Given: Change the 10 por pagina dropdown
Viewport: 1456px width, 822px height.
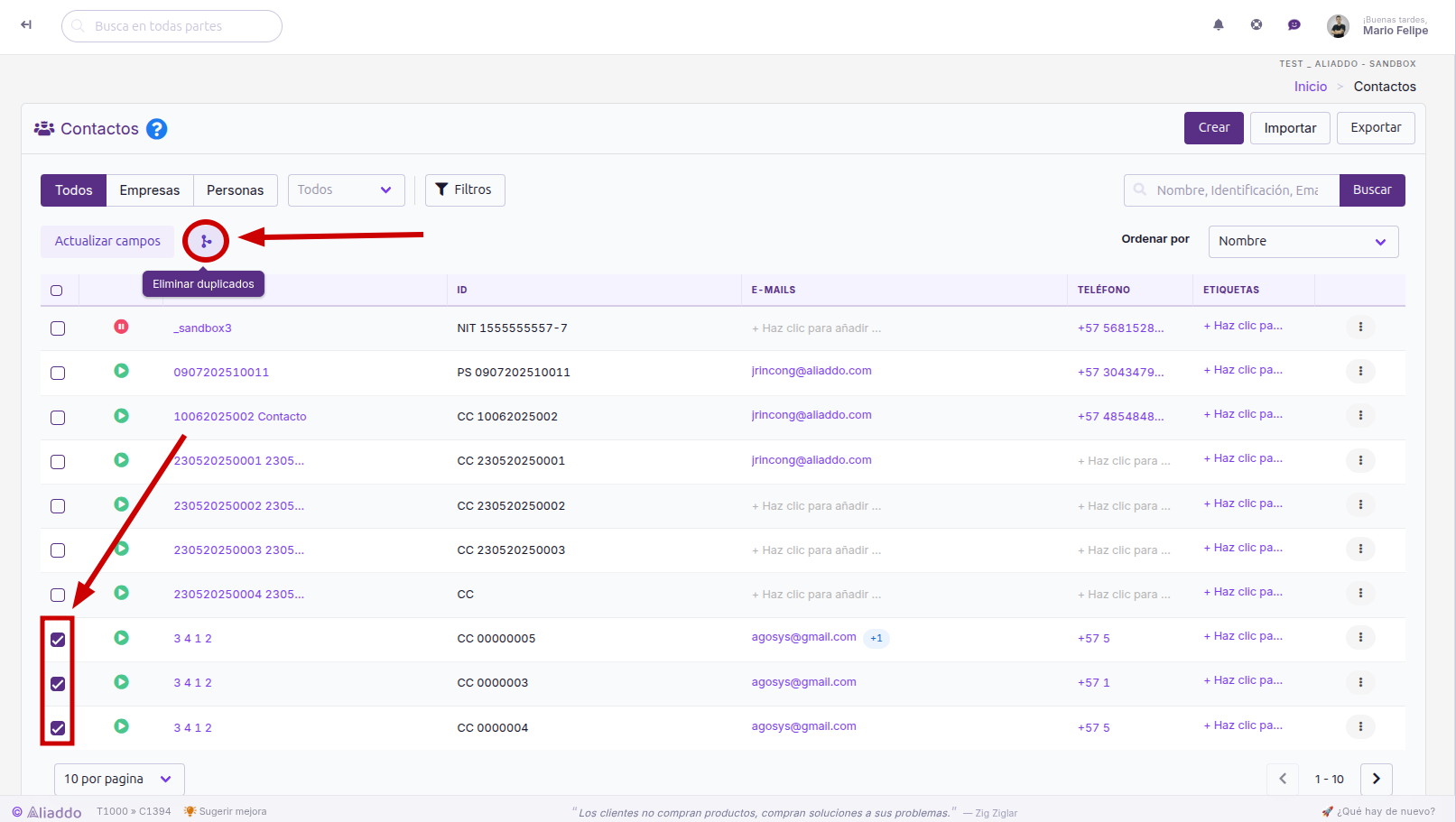Looking at the screenshot, I should coord(119,780).
